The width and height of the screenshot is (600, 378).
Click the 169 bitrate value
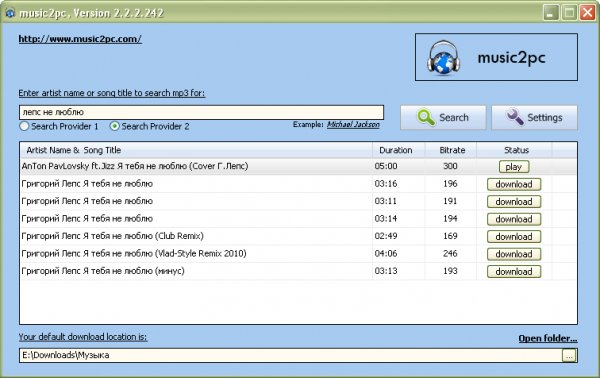450,236
